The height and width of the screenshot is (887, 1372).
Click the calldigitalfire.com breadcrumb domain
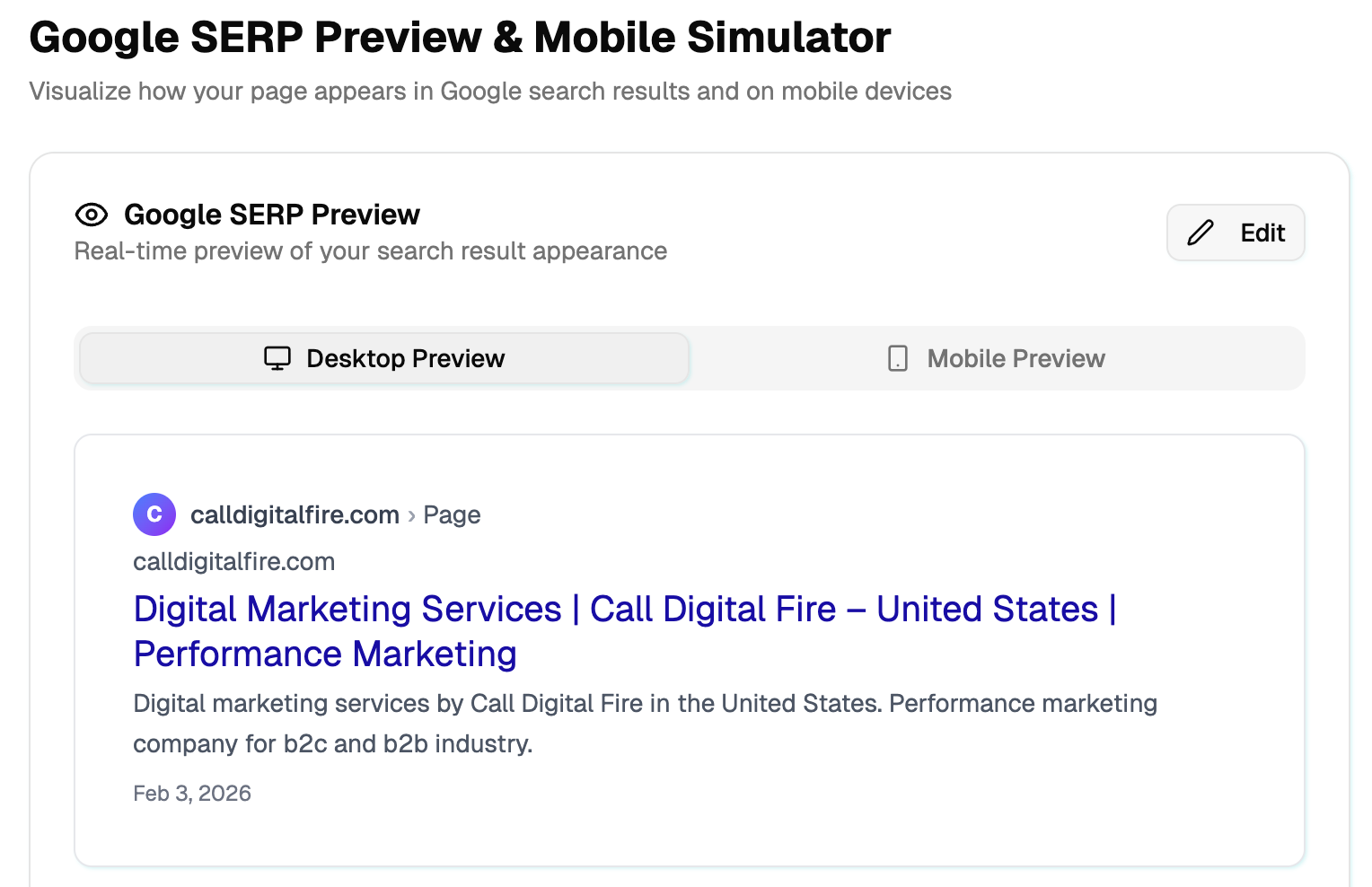[295, 514]
